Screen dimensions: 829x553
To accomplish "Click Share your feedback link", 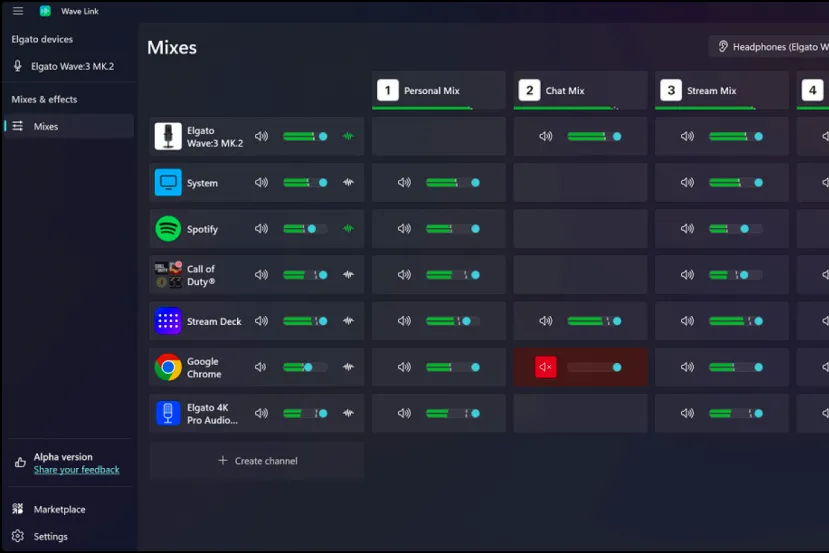I will pos(77,469).
